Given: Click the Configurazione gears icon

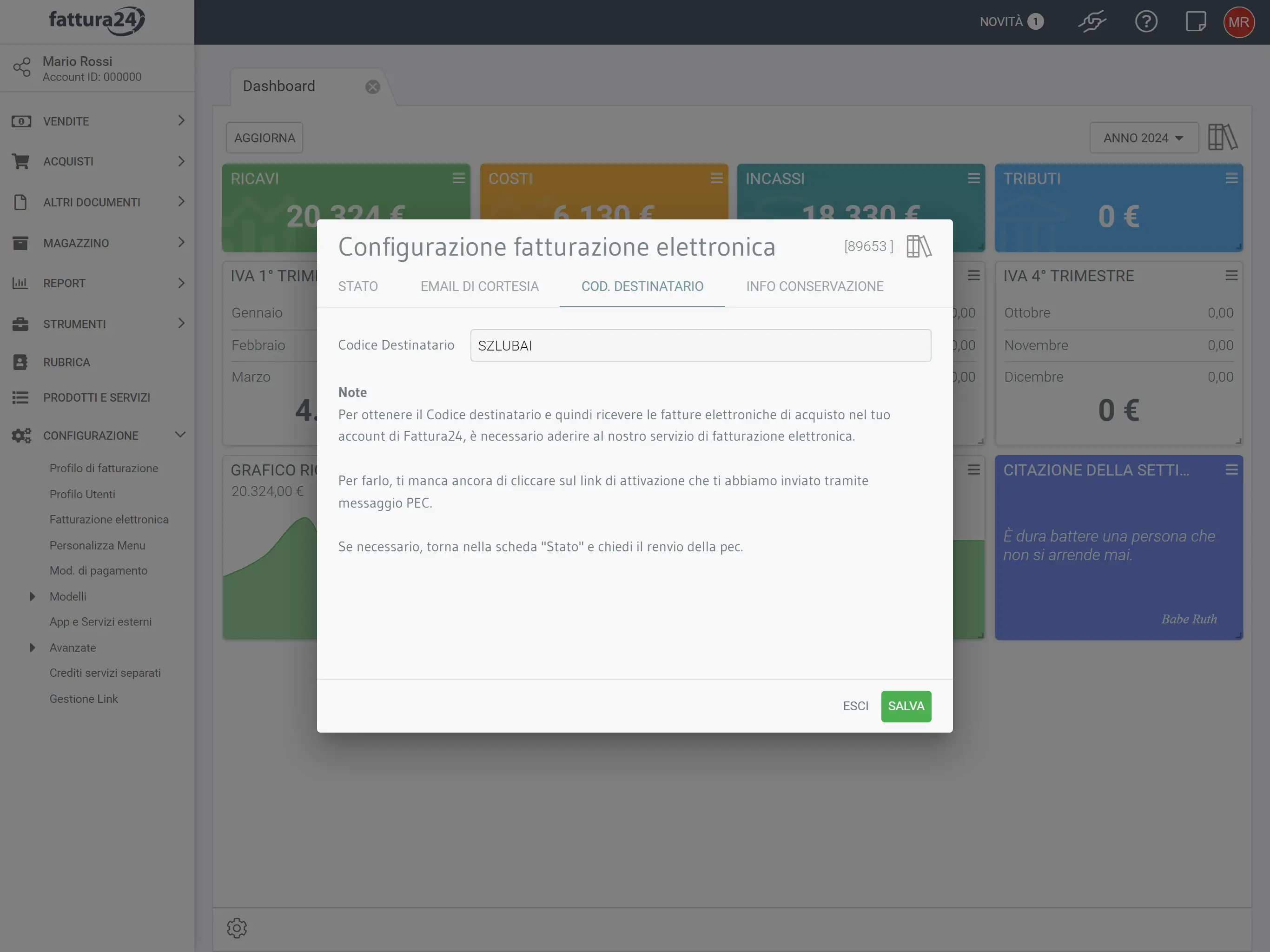Looking at the screenshot, I should [x=21, y=436].
